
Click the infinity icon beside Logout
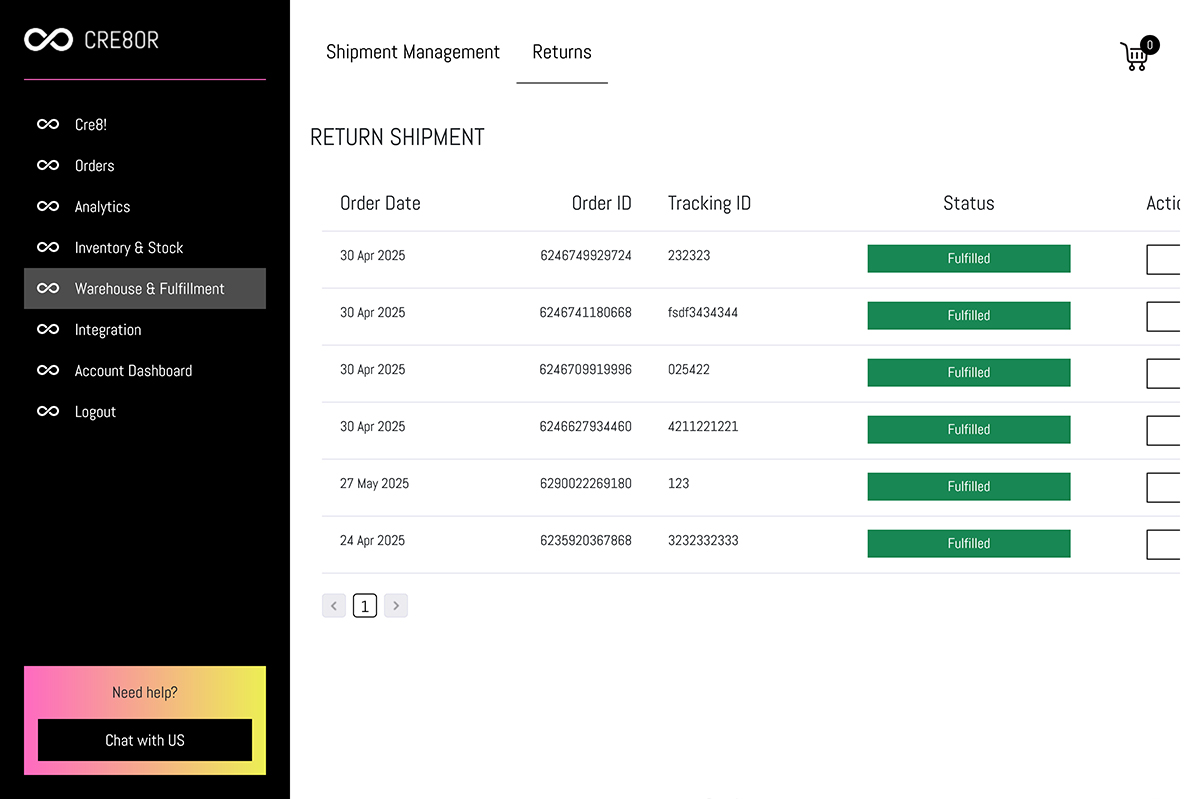[48, 412]
